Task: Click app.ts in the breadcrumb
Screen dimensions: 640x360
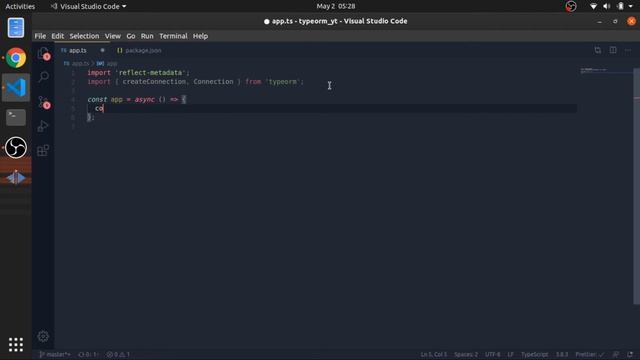Action: 80,64
